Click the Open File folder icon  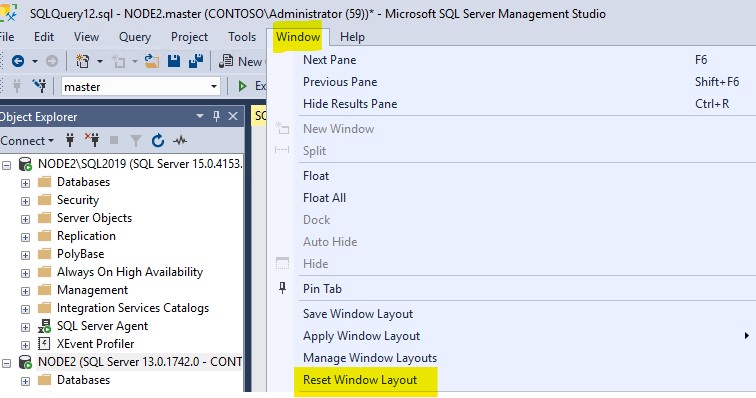point(152,61)
